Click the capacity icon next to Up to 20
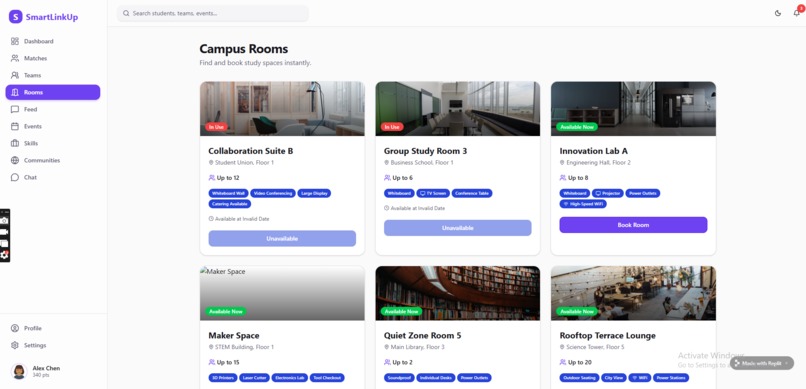 [563, 362]
